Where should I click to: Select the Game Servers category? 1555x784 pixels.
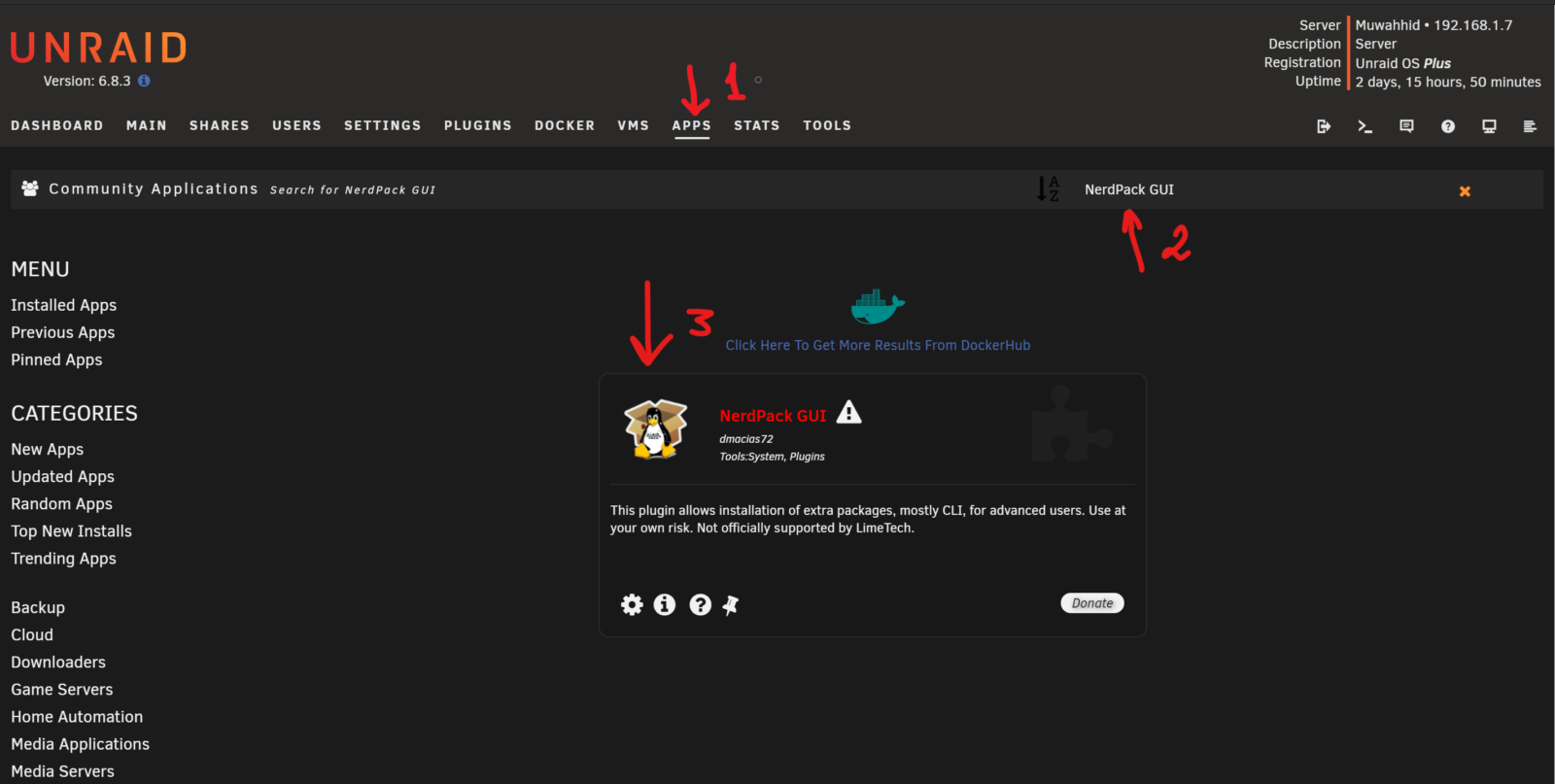pos(62,689)
